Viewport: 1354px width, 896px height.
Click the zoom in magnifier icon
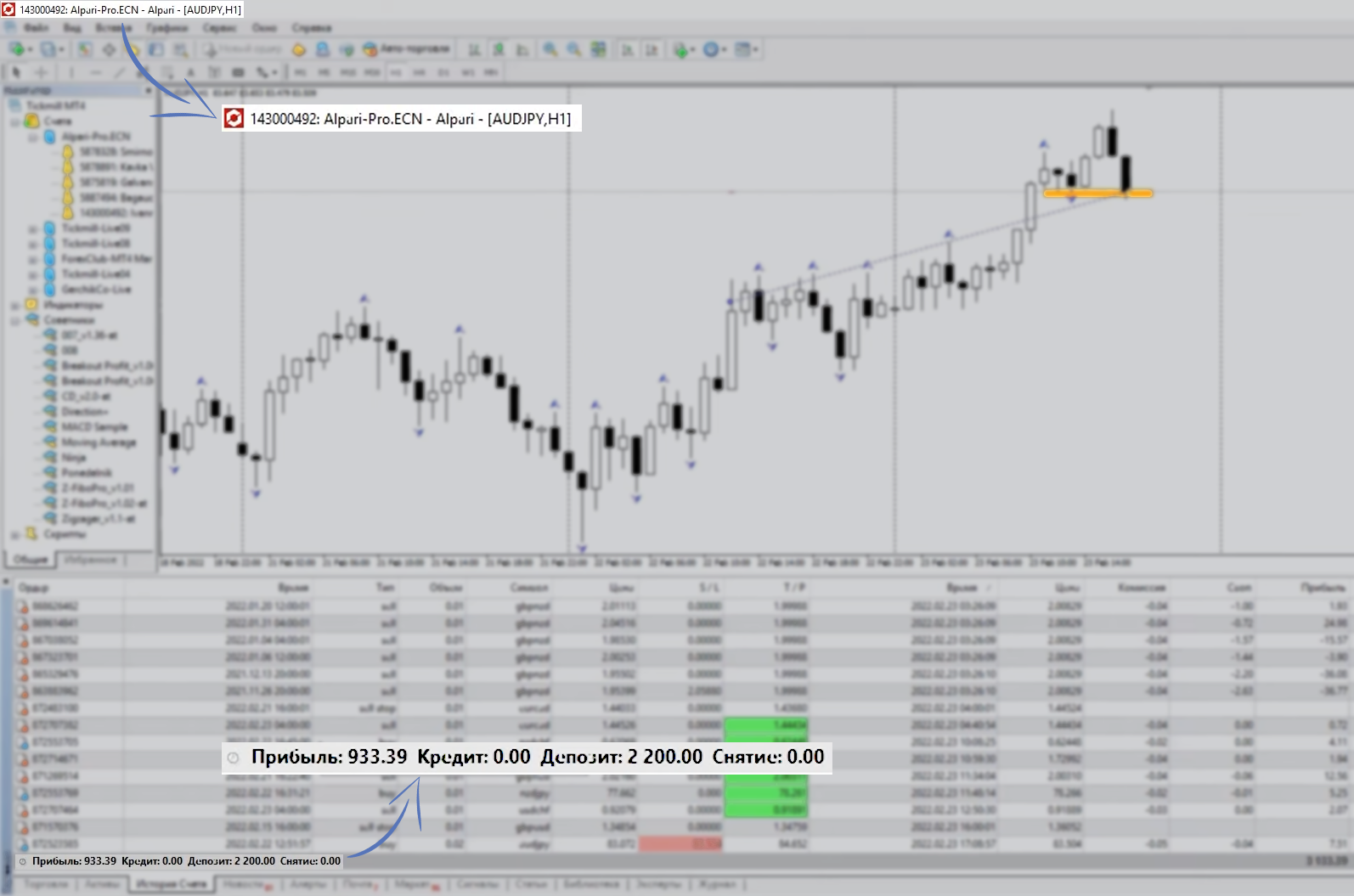(x=550, y=49)
